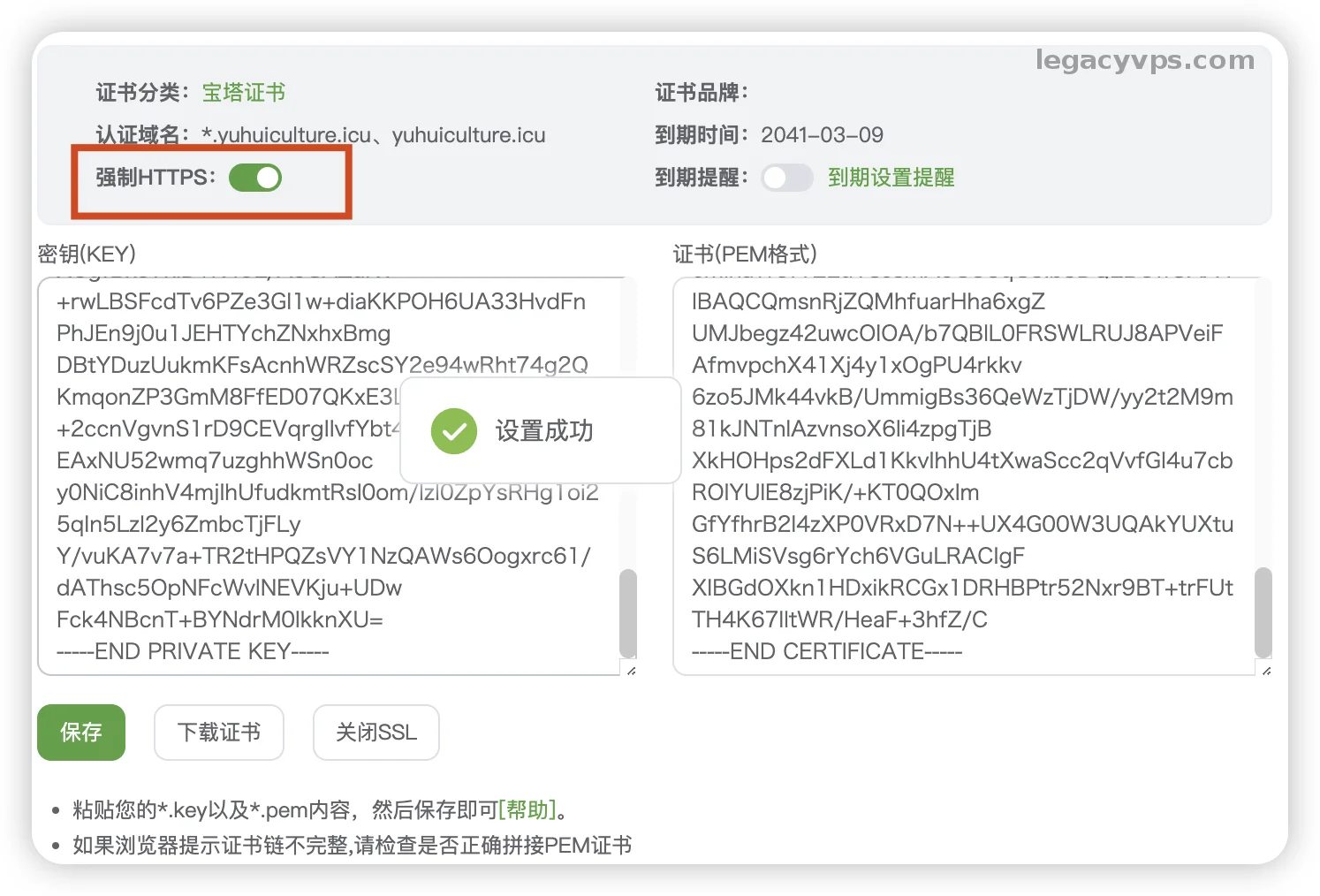1320x896 pixels.
Task: Click the legacyvps.com watermark text
Action: (x=1144, y=60)
